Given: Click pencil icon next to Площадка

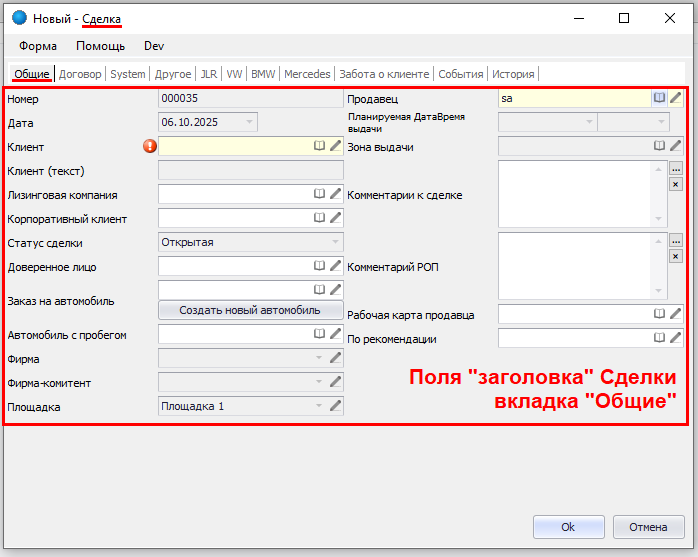Looking at the screenshot, I should [x=336, y=405].
